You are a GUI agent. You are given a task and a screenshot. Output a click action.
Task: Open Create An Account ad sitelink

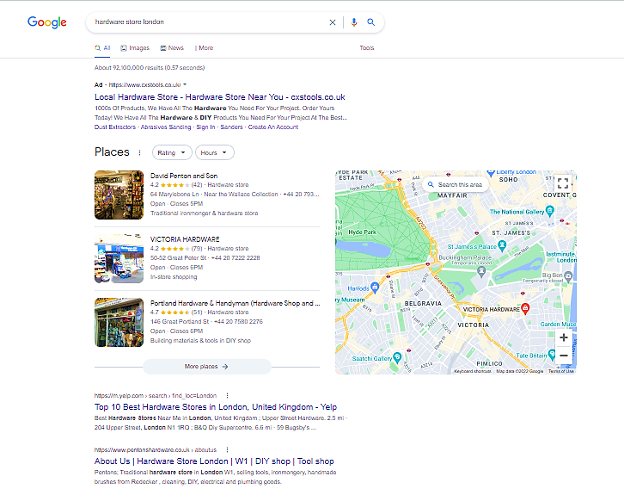(273, 127)
